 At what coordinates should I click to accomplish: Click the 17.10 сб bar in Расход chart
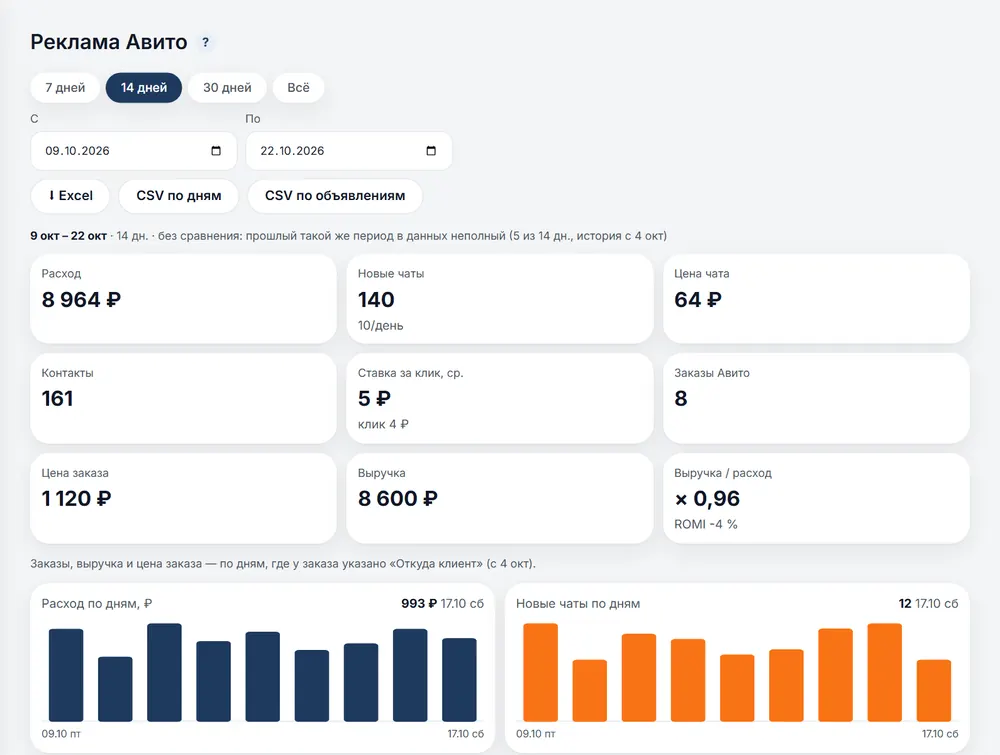(459, 680)
